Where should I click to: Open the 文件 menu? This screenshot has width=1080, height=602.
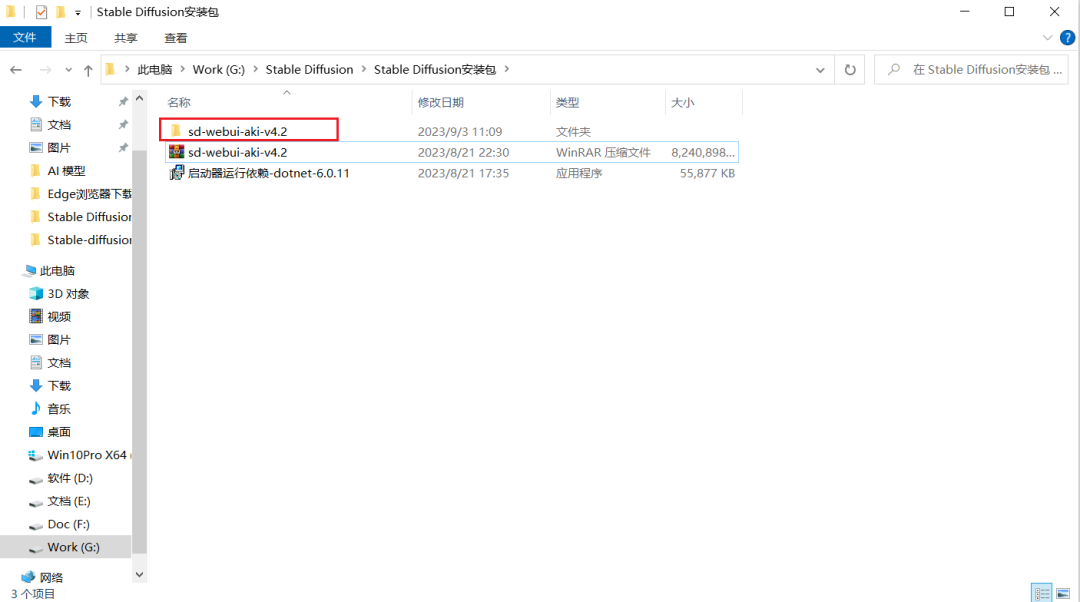tap(26, 36)
